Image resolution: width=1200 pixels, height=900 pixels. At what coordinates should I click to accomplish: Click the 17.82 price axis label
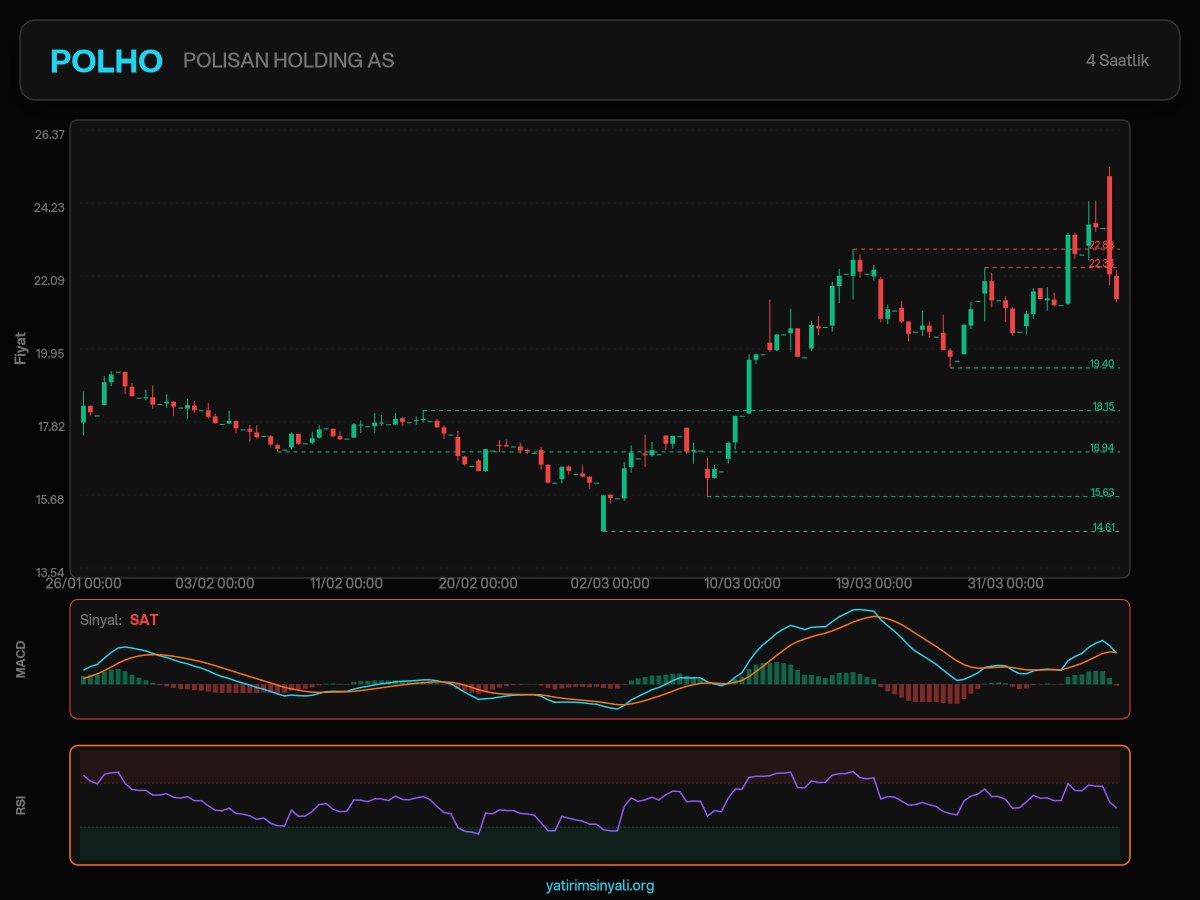click(50, 426)
